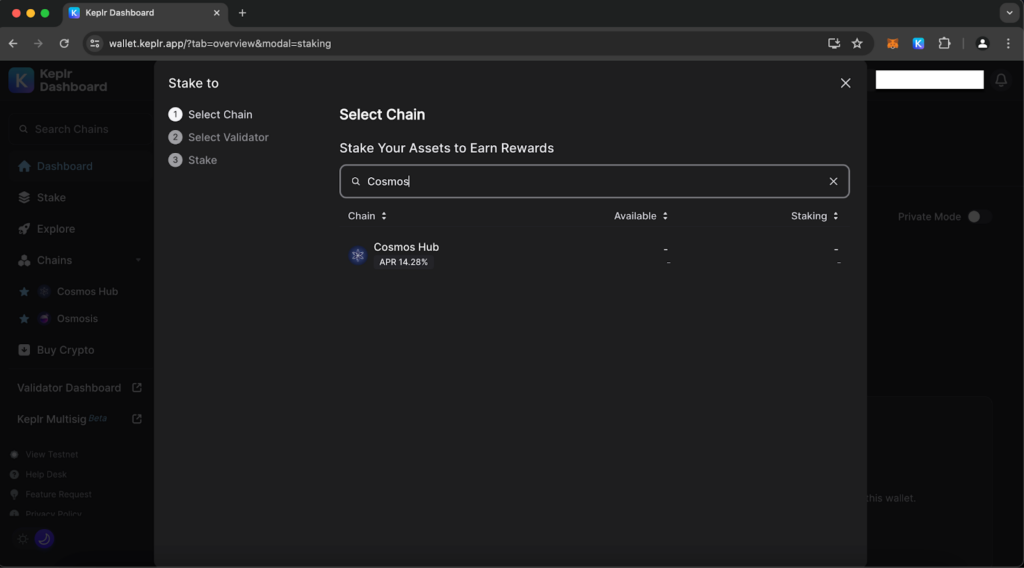Bookmark this page with star icon
The height and width of the screenshot is (568, 1024).
click(x=857, y=44)
